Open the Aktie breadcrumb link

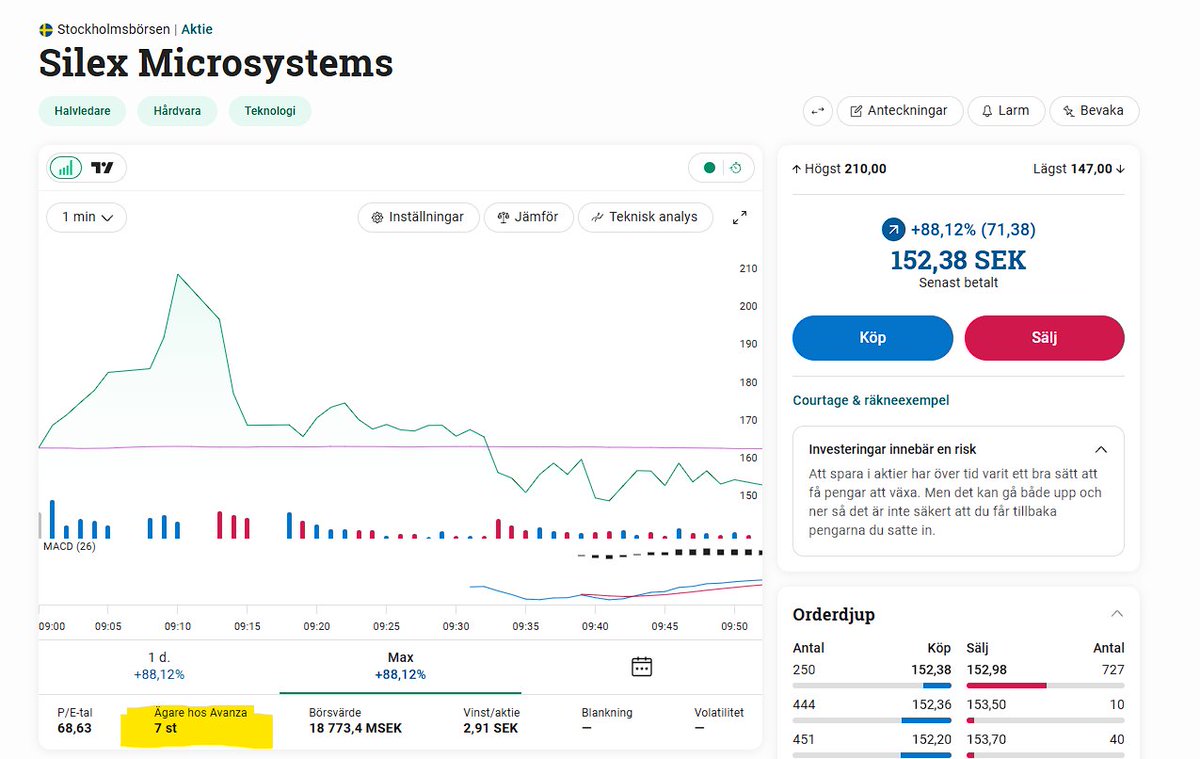(x=197, y=29)
